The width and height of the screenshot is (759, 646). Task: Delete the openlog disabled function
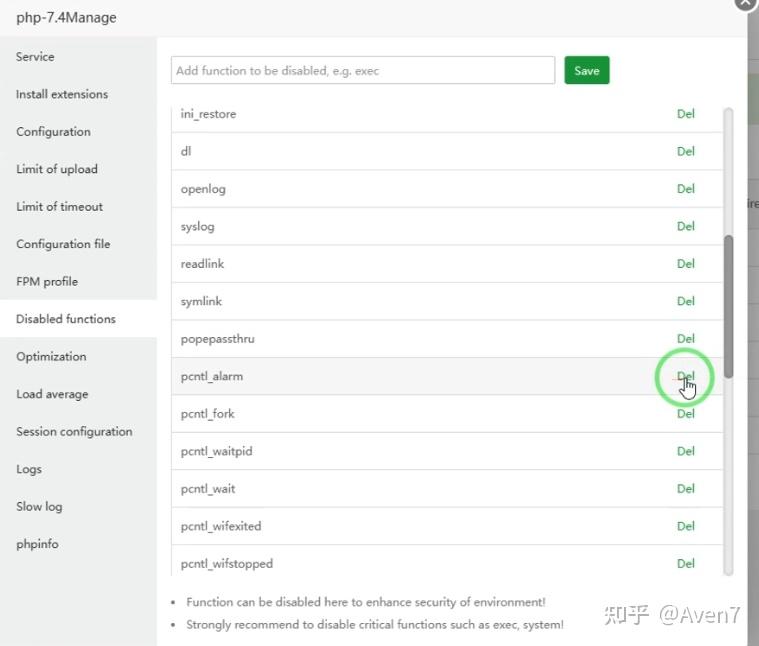point(685,189)
